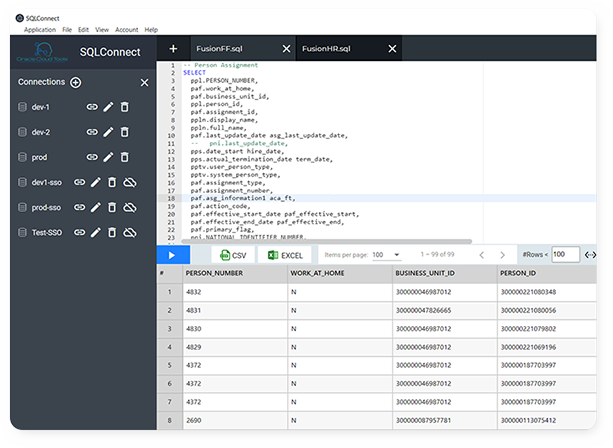Screen dimensions: 613x448
Task: Select cell with person number 2690
Action: point(235,421)
